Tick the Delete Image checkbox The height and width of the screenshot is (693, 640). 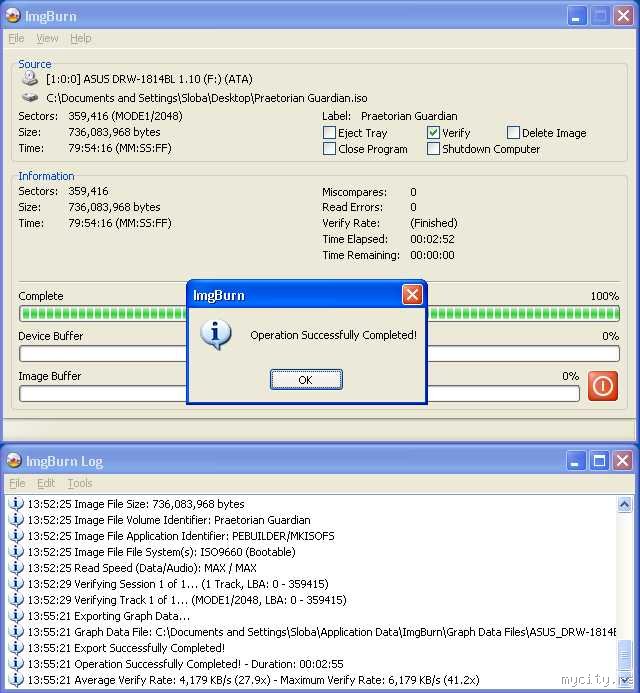pyautogui.click(x=513, y=133)
